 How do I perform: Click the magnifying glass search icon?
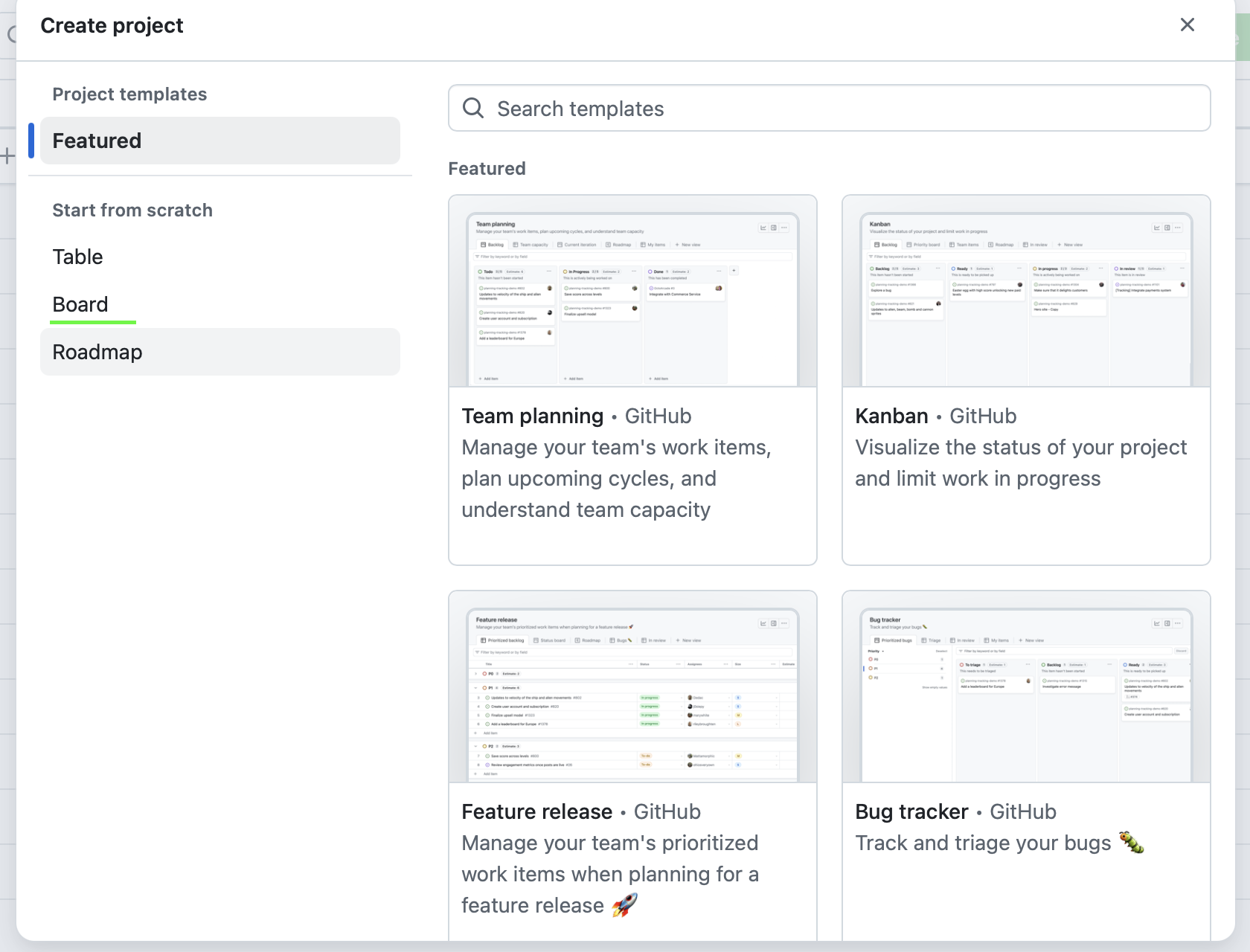(473, 109)
